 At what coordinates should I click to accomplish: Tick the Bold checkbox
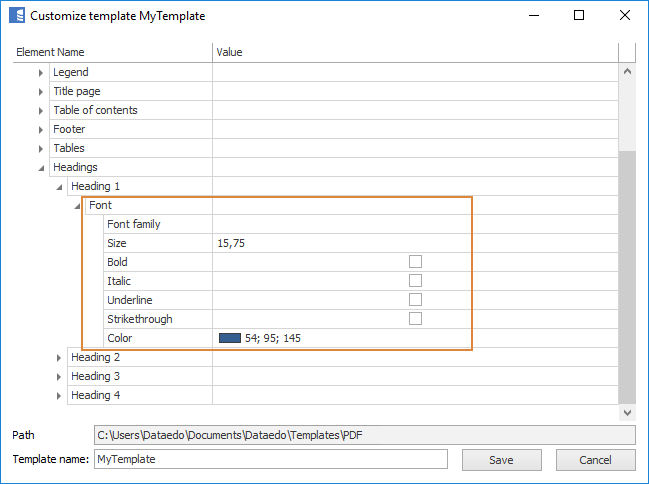click(415, 262)
